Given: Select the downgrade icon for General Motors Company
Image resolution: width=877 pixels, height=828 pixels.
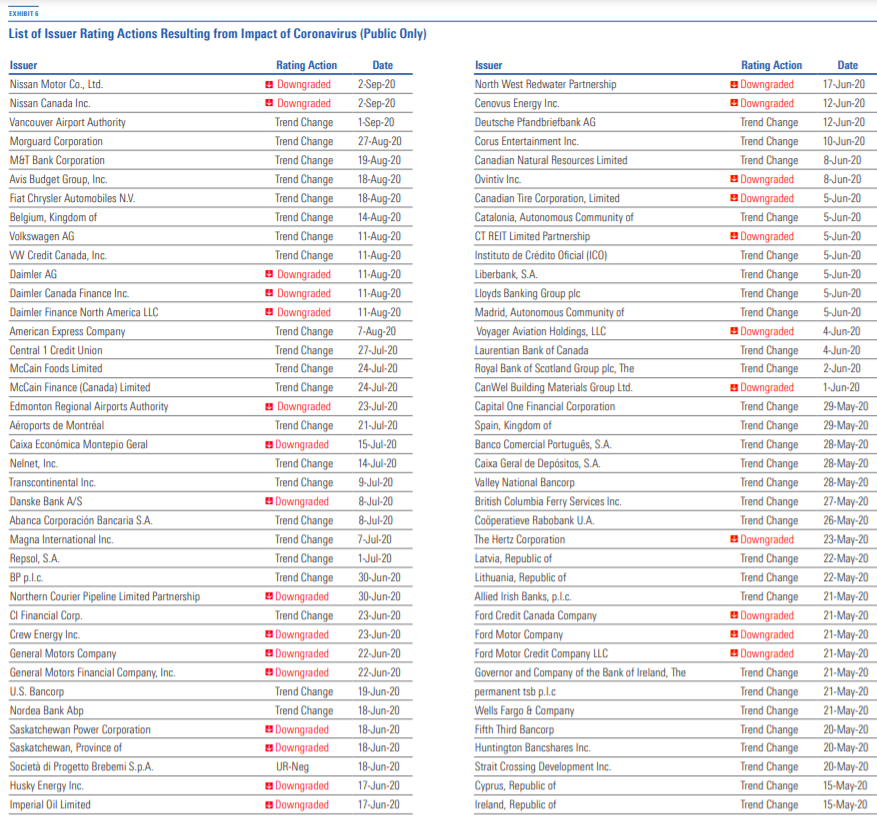Looking at the screenshot, I should click(269, 653).
